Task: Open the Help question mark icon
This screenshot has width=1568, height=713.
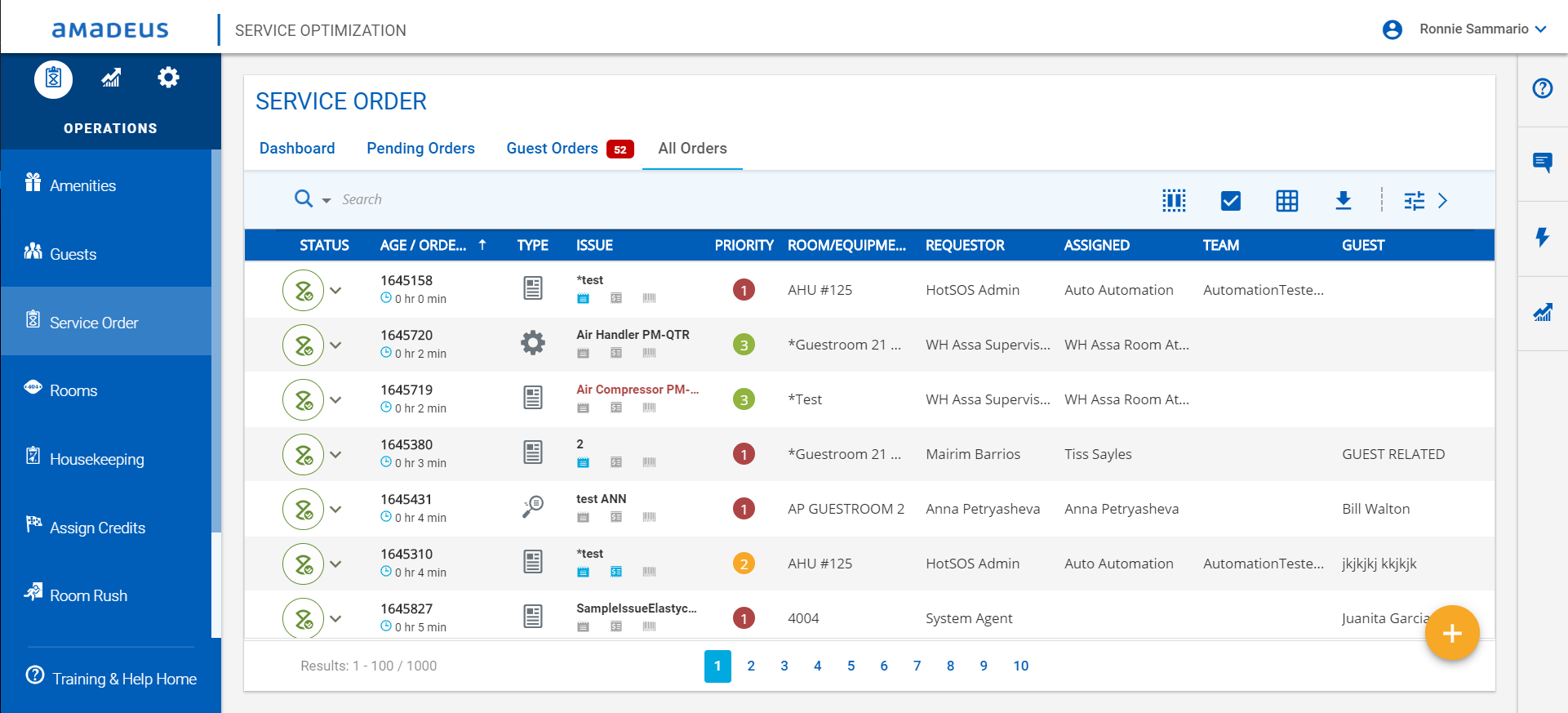Action: pyautogui.click(x=1542, y=88)
